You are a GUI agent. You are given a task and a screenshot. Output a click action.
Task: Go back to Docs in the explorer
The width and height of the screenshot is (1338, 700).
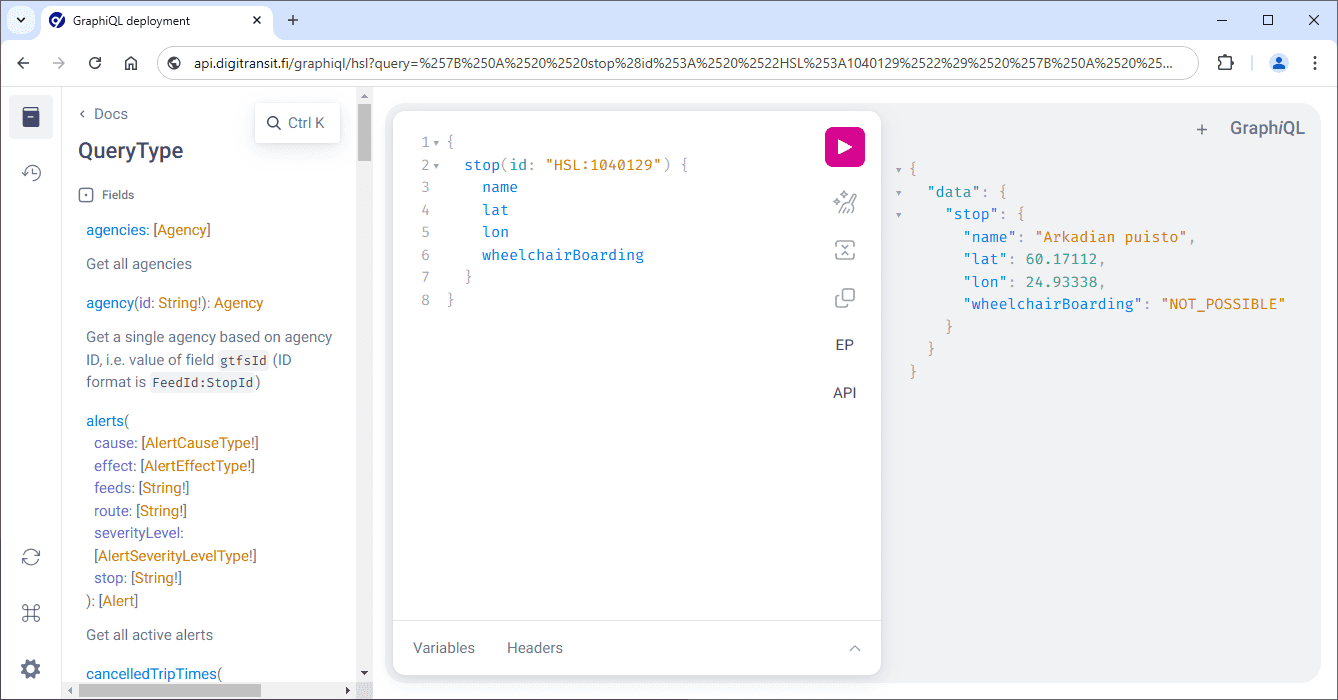point(103,114)
